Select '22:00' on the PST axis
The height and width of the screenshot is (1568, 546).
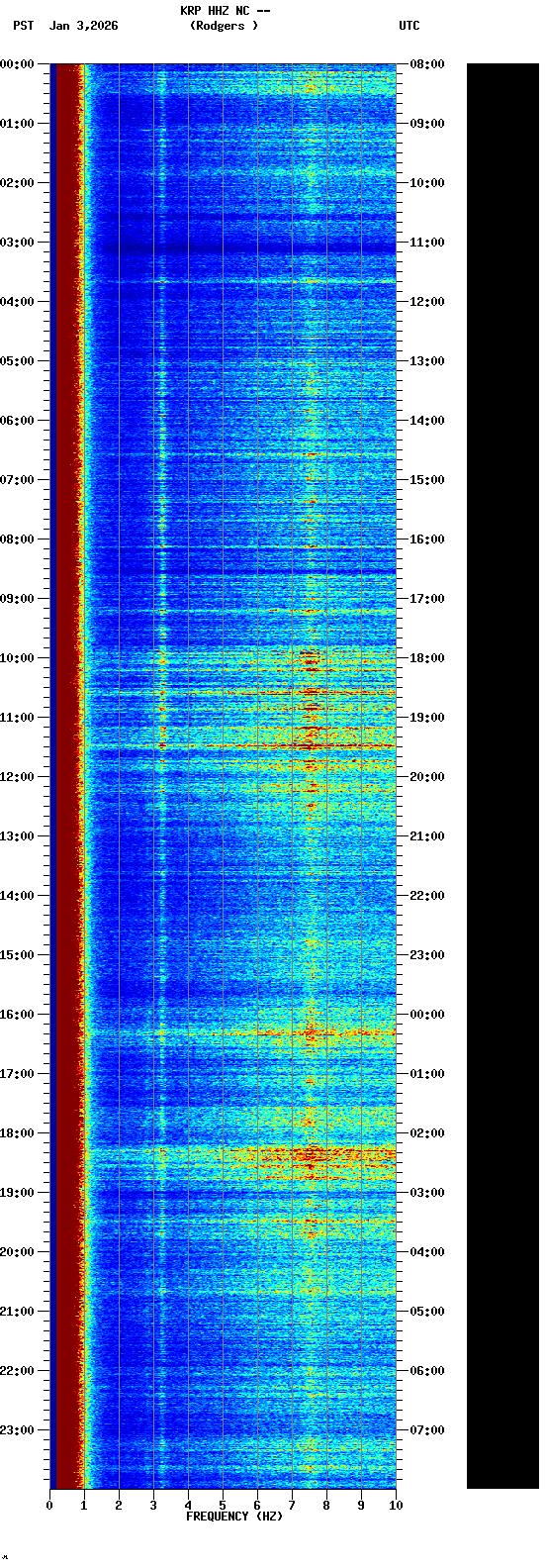pyautogui.click(x=18, y=1371)
